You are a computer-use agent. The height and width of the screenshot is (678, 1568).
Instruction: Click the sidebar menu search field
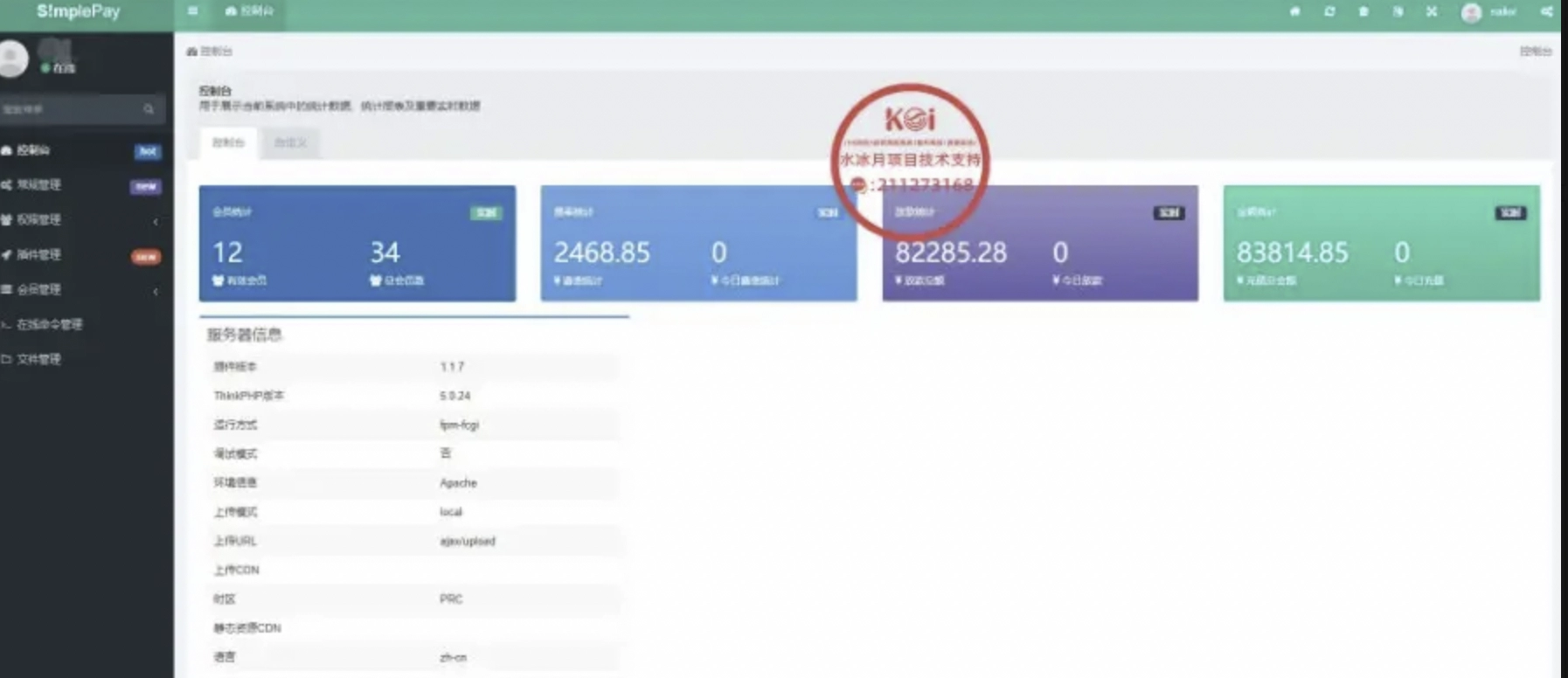pos(82,109)
